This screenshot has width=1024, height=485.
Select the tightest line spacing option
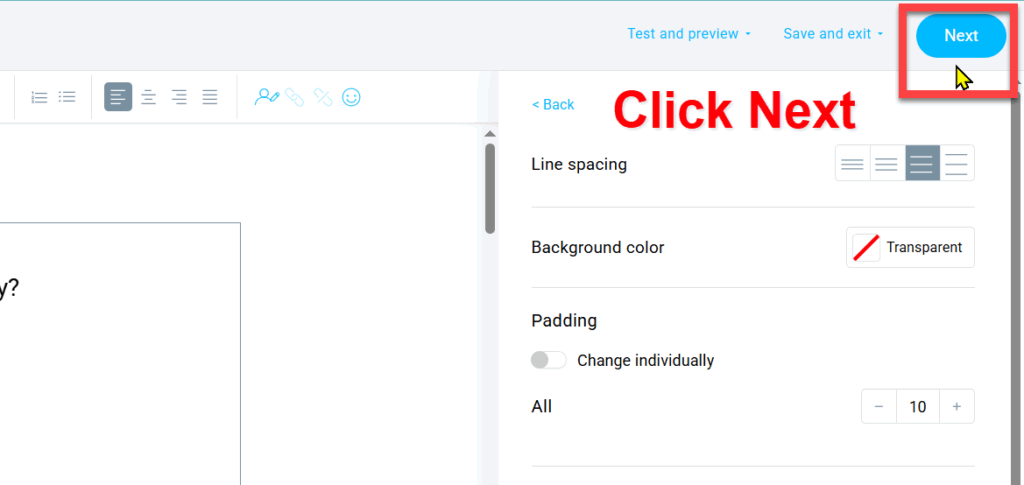coord(852,164)
